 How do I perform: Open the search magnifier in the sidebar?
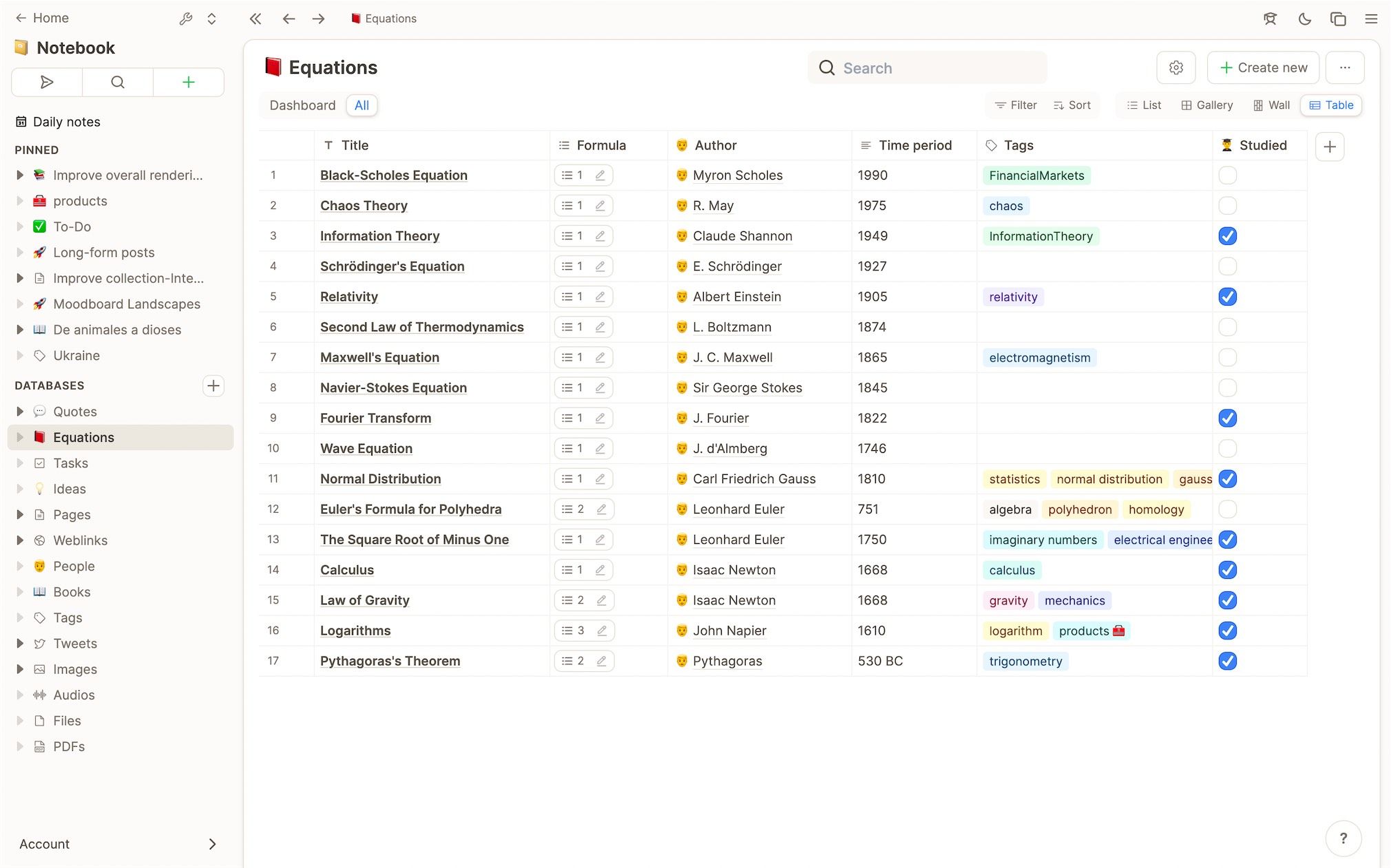point(118,82)
